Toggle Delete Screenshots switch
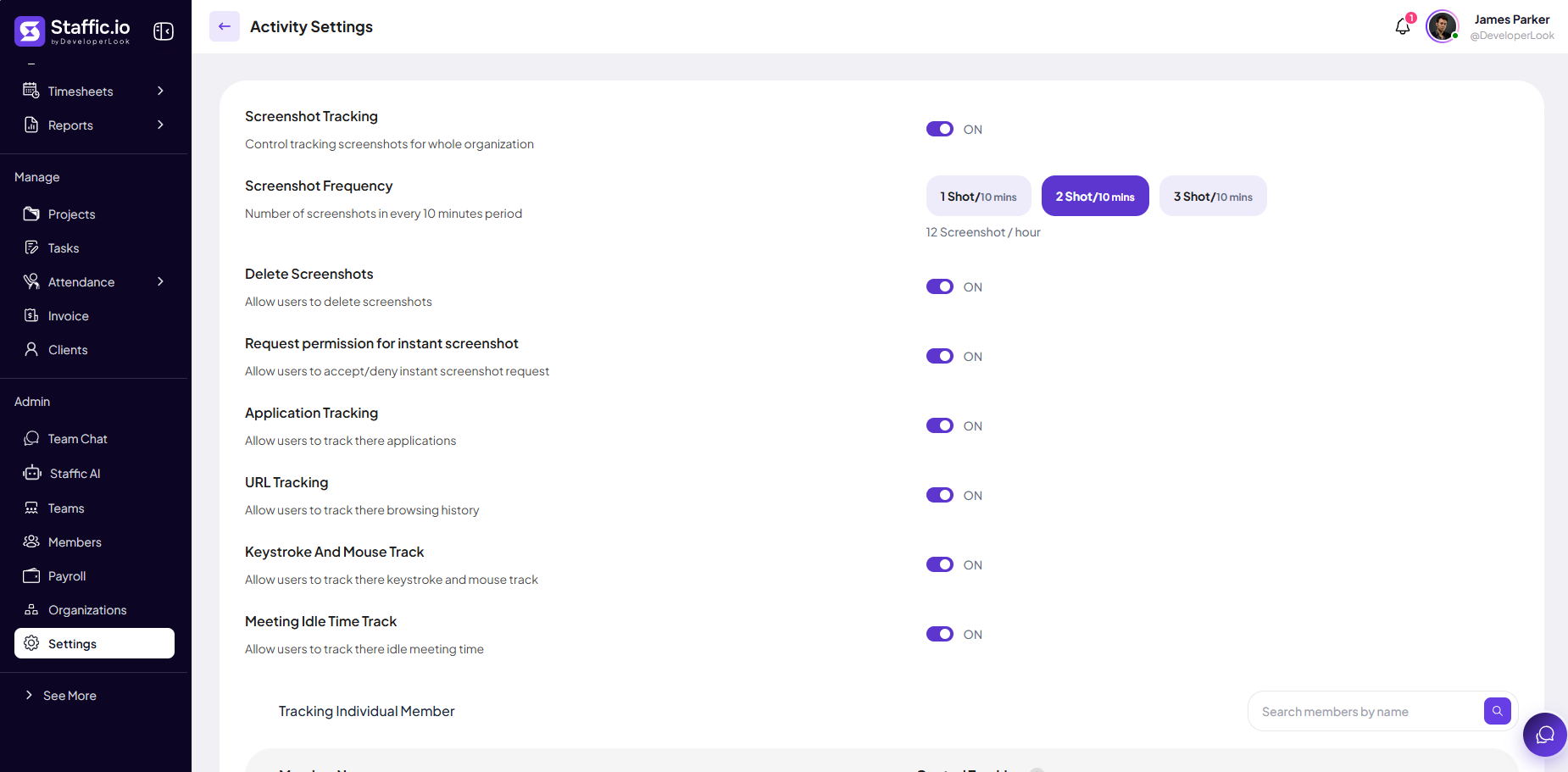This screenshot has width=1568, height=772. tap(940, 286)
